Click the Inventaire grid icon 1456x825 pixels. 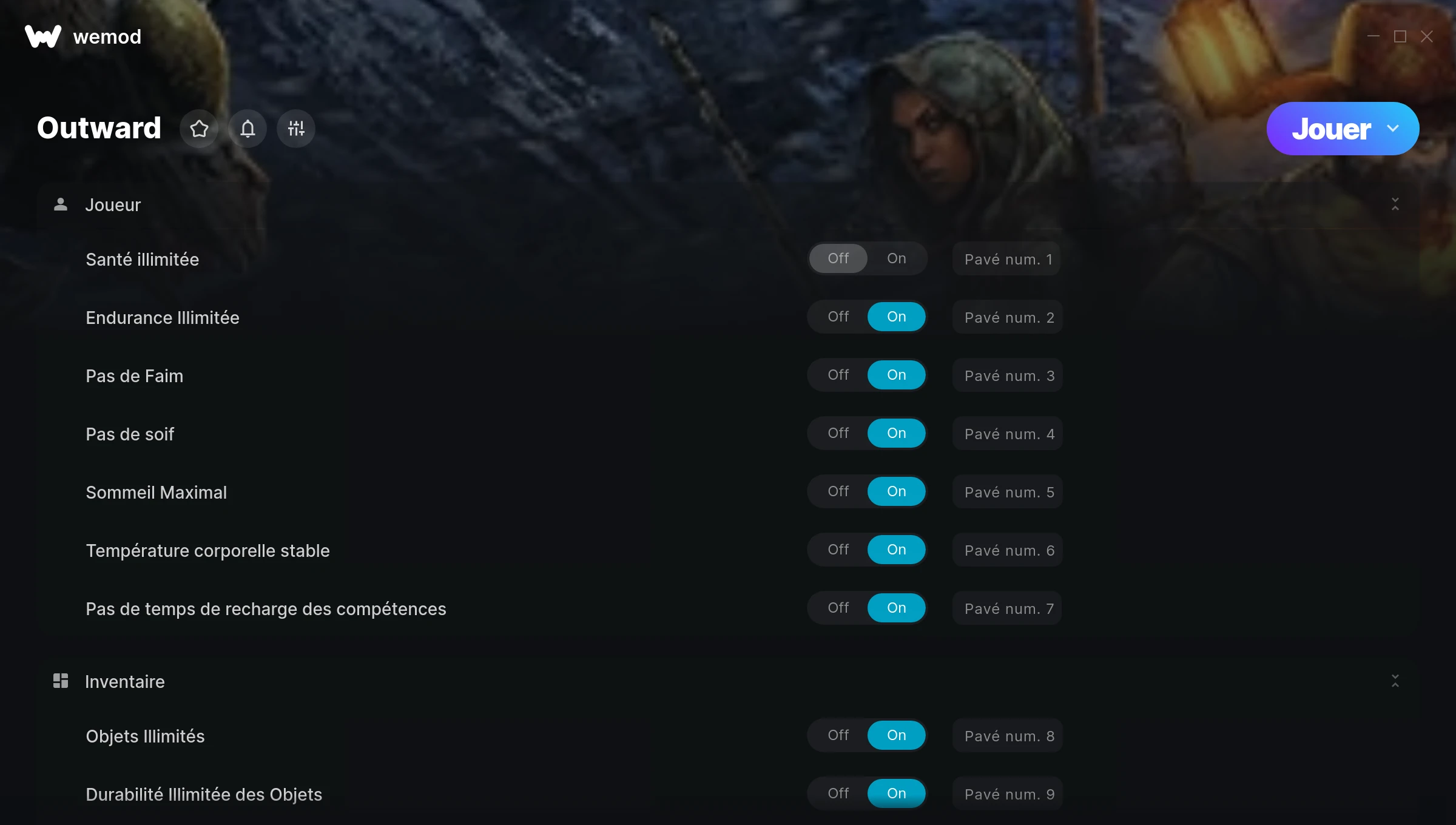[61, 681]
